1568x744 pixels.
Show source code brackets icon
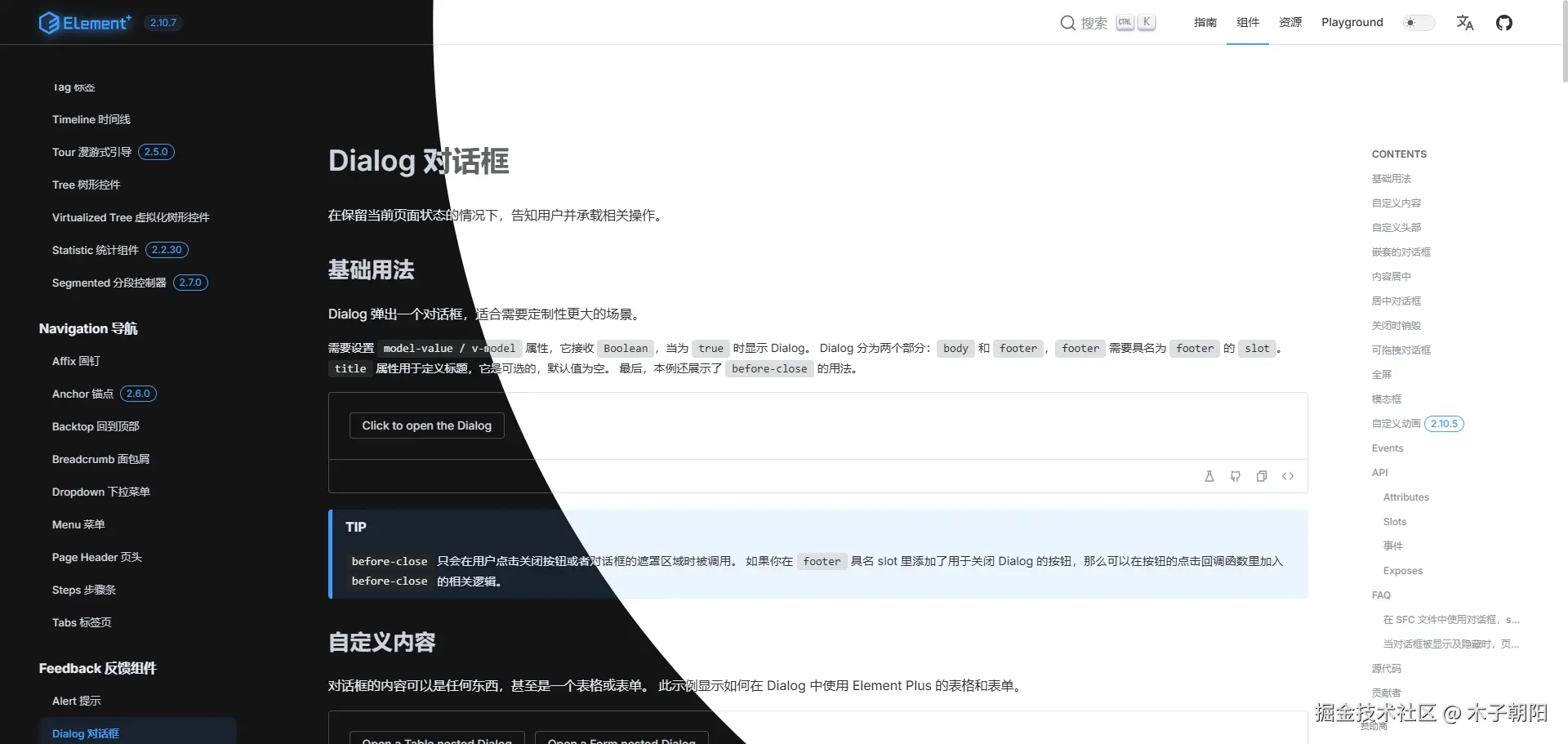(x=1288, y=476)
